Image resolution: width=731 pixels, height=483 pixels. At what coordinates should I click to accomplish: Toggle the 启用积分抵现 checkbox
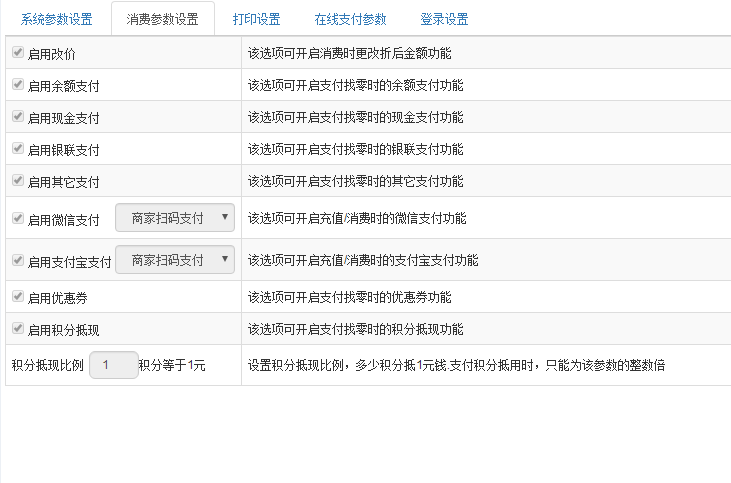(x=17, y=328)
